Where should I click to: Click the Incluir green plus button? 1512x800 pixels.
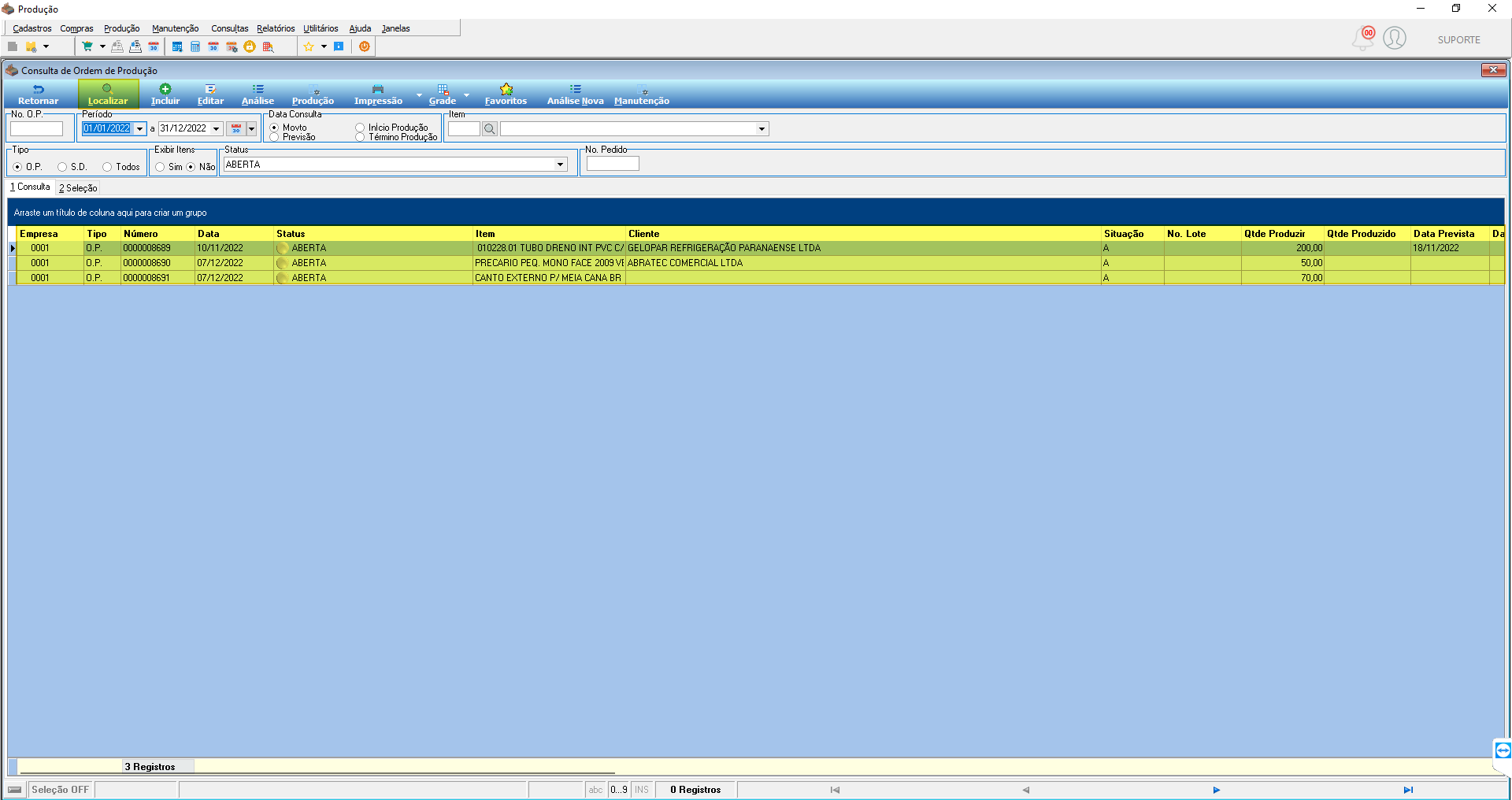165,94
